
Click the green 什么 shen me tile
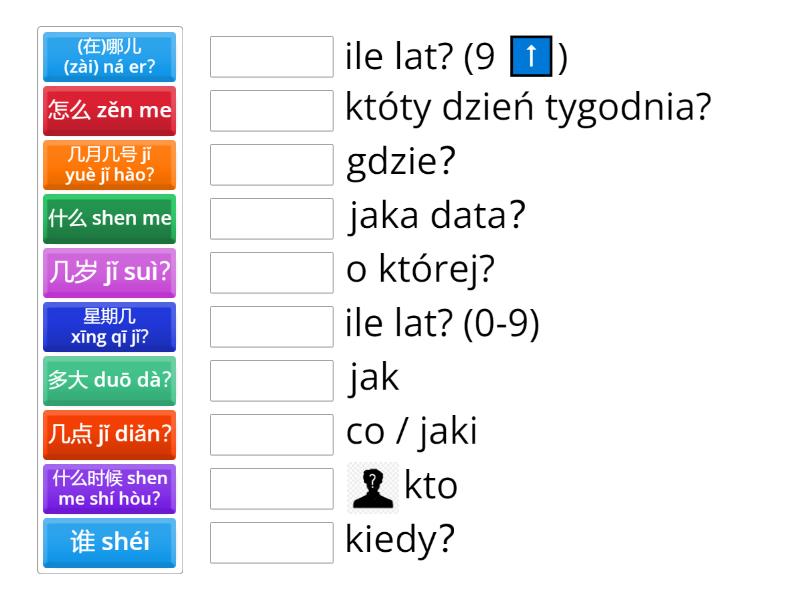[110, 219]
